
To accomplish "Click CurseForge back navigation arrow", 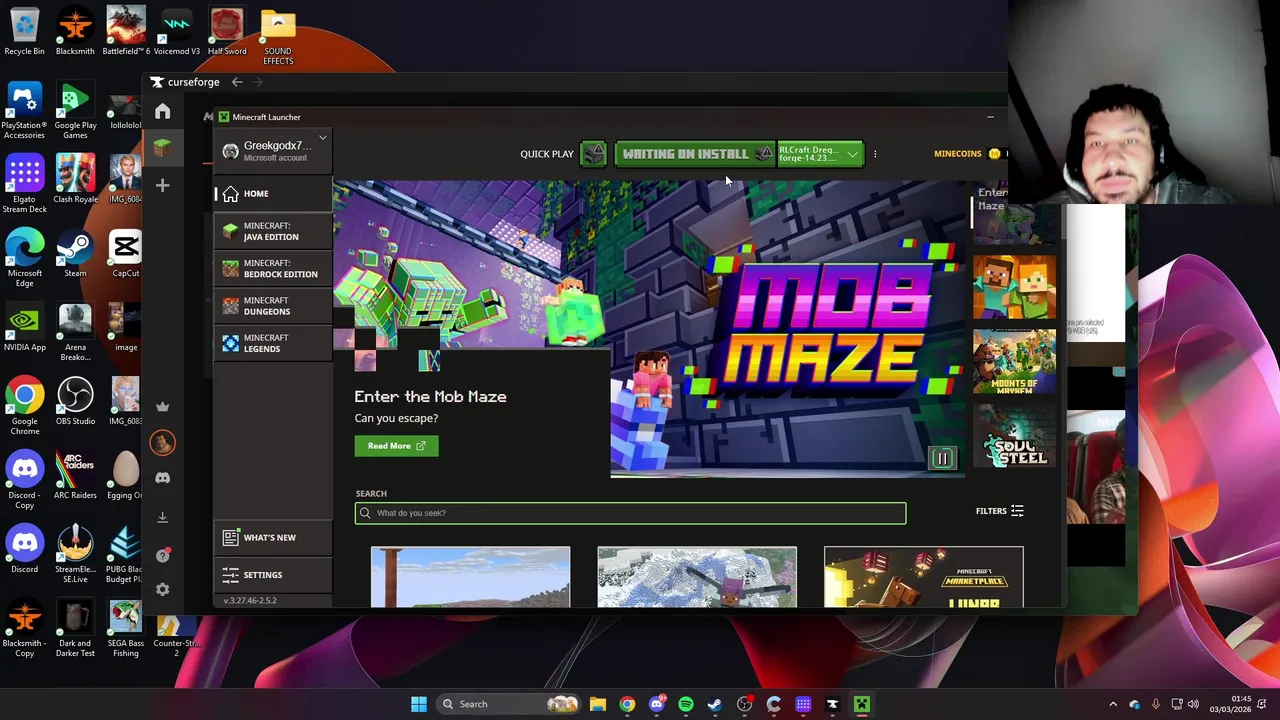I will point(237,82).
